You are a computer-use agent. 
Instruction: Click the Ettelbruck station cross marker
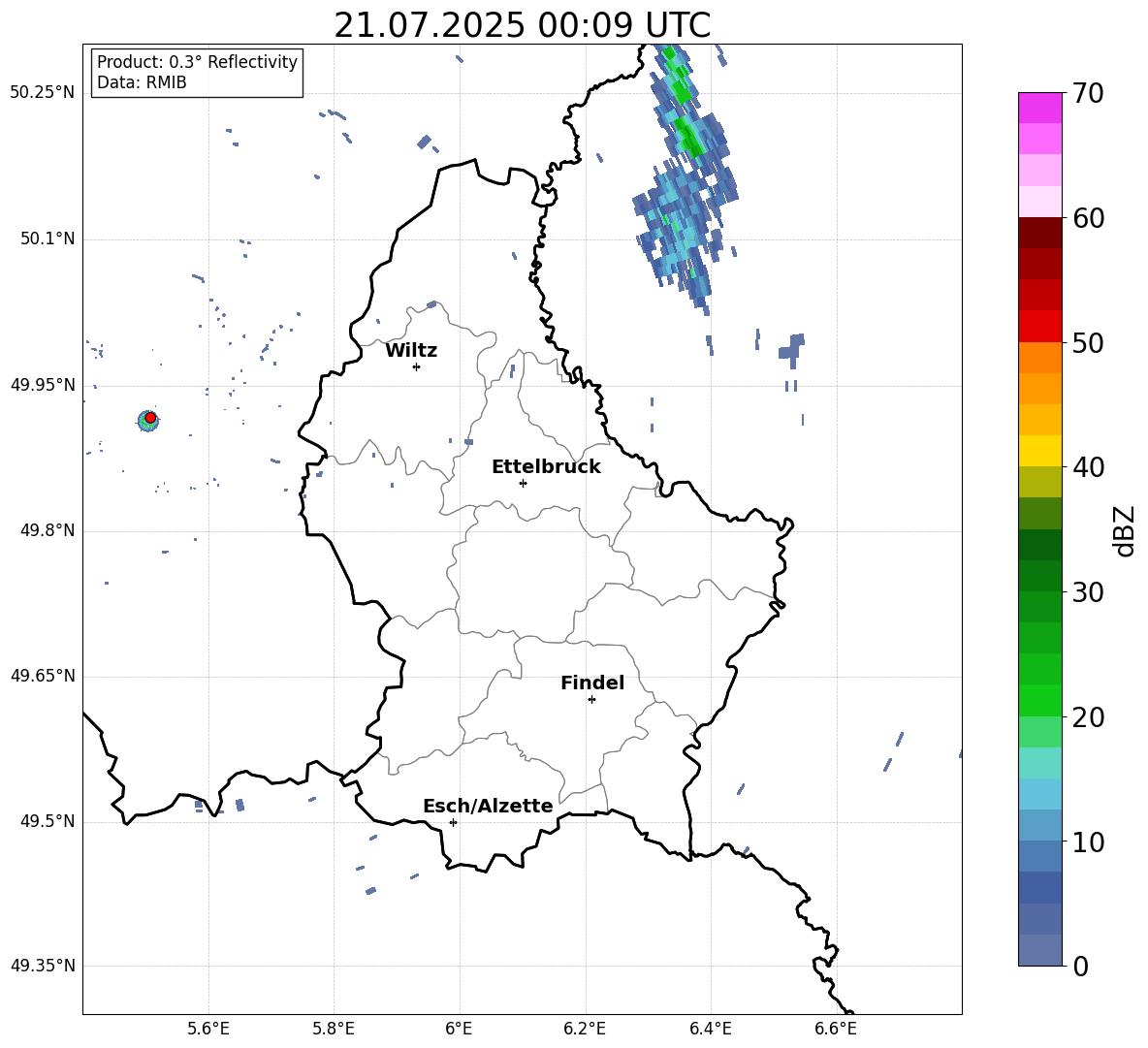(523, 483)
